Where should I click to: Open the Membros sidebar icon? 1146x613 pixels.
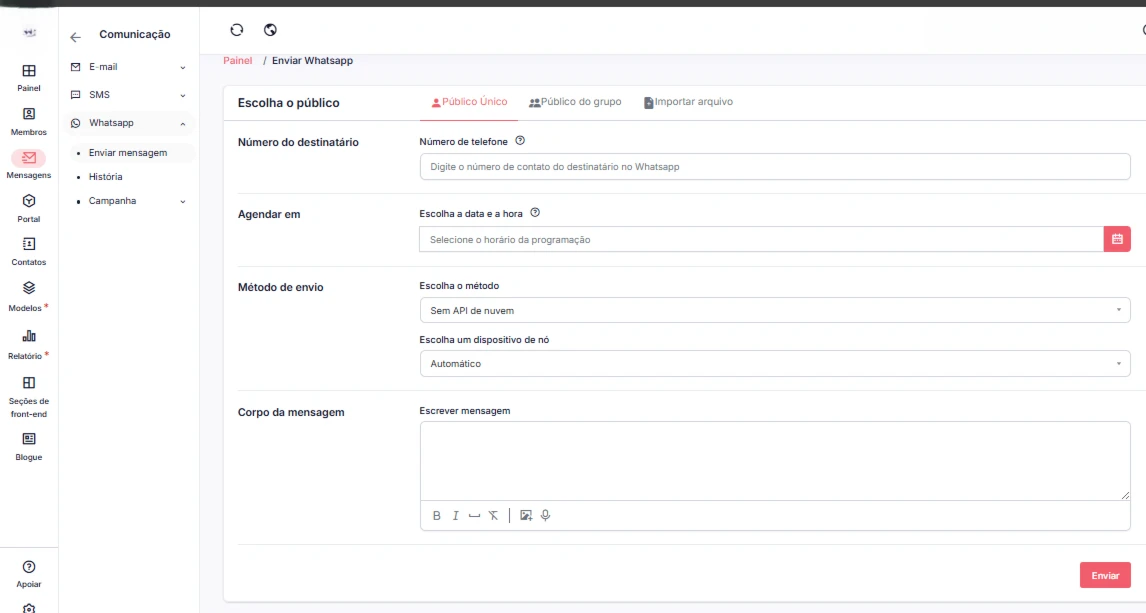click(x=29, y=114)
